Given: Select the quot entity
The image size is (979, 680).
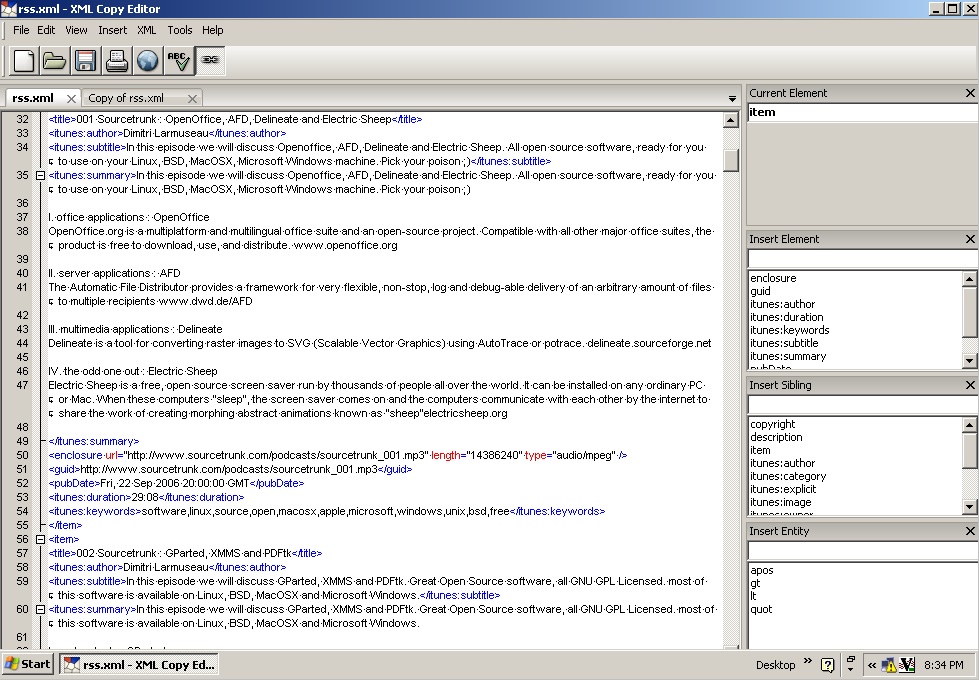Looking at the screenshot, I should [x=761, y=609].
